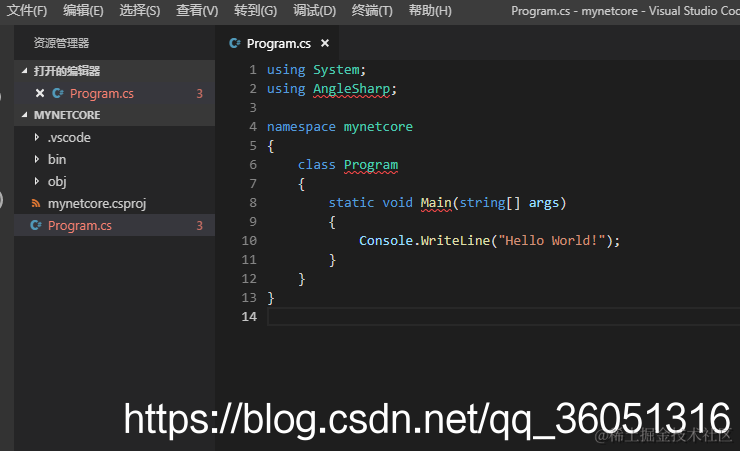This screenshot has width=740, height=451.
Task: Expand the .vscode folder arrow
Action: (37, 137)
